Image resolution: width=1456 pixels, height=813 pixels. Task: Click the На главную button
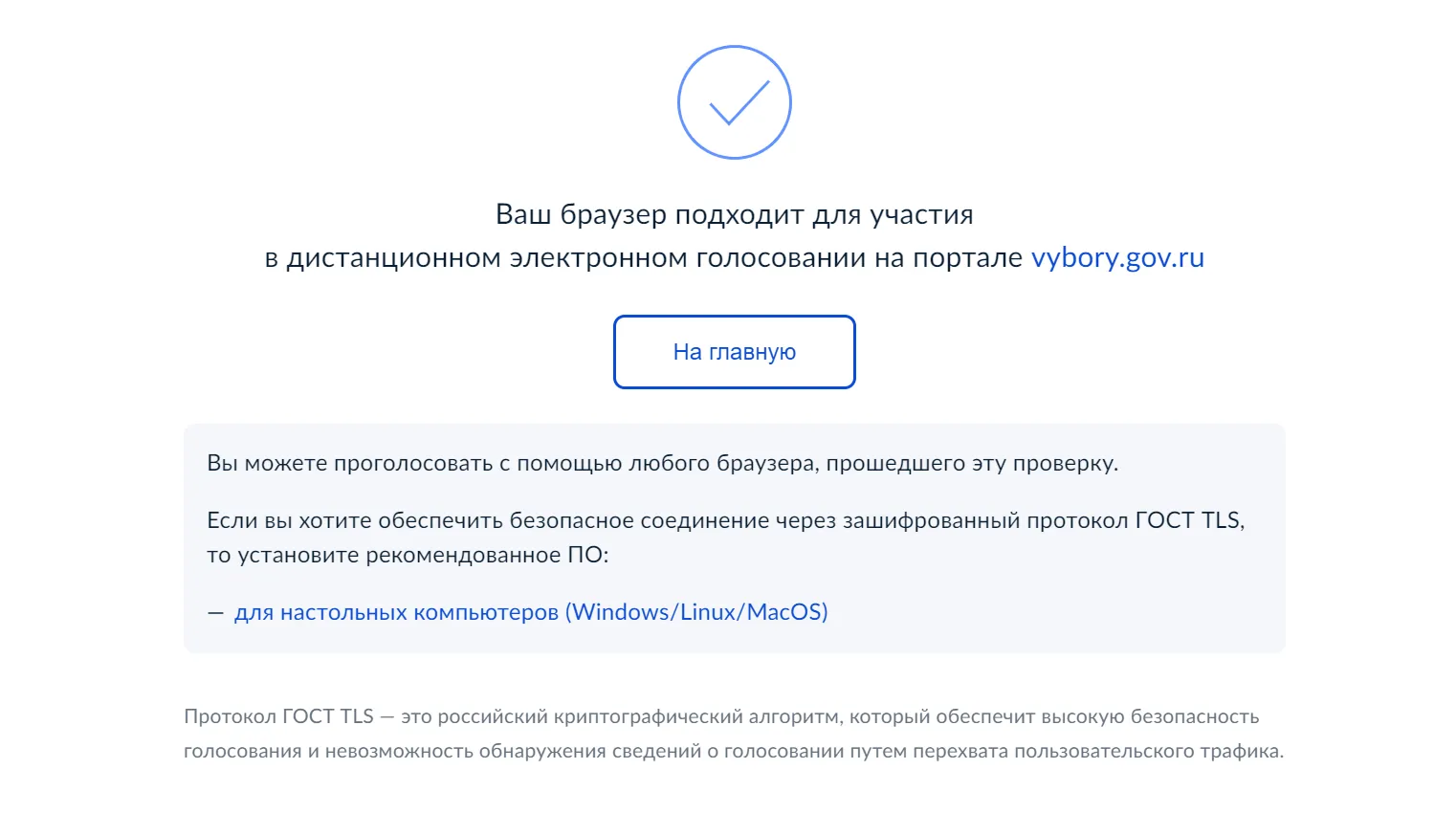coord(734,351)
